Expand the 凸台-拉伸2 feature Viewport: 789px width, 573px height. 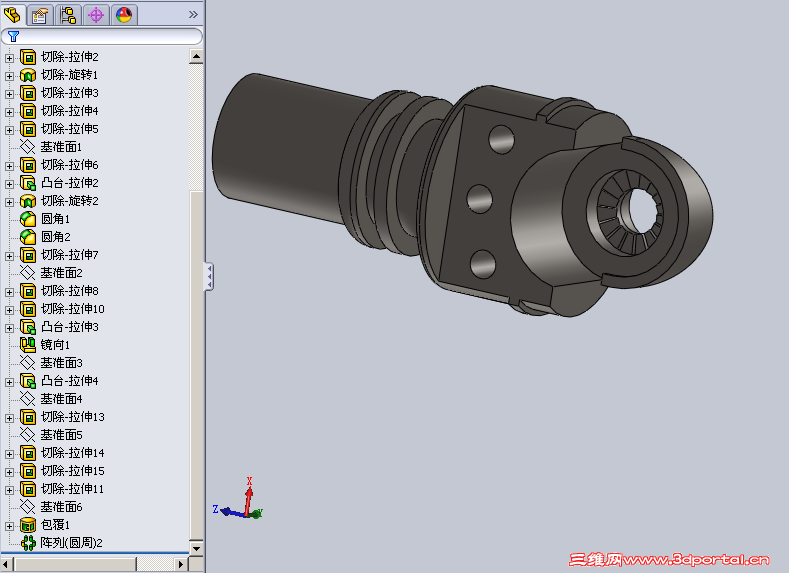click(x=9, y=184)
